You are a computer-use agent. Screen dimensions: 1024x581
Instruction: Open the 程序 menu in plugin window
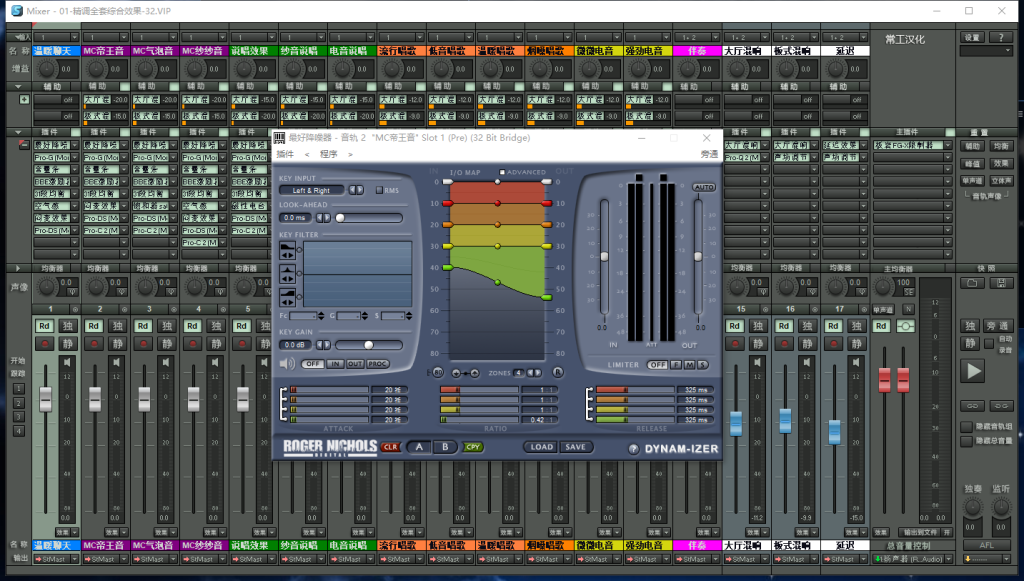(x=328, y=154)
